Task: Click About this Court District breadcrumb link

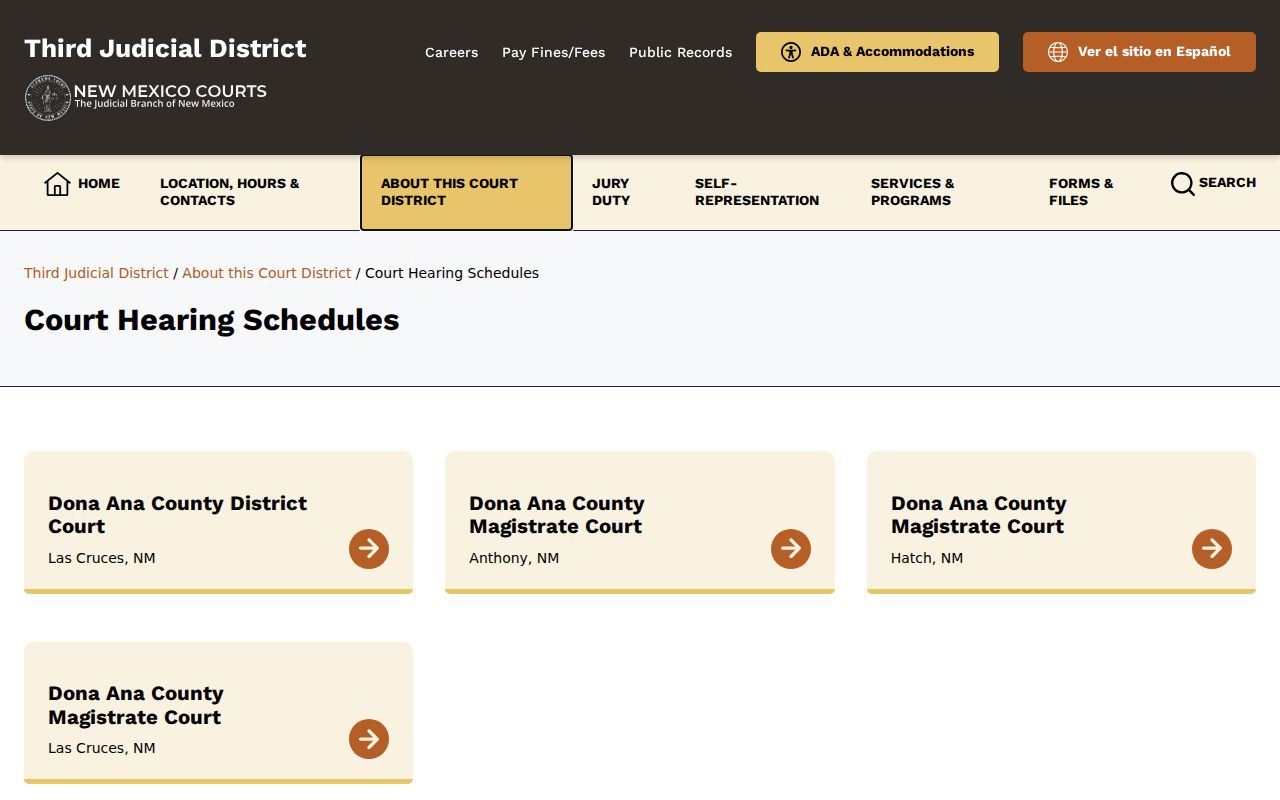Action: [x=267, y=273]
